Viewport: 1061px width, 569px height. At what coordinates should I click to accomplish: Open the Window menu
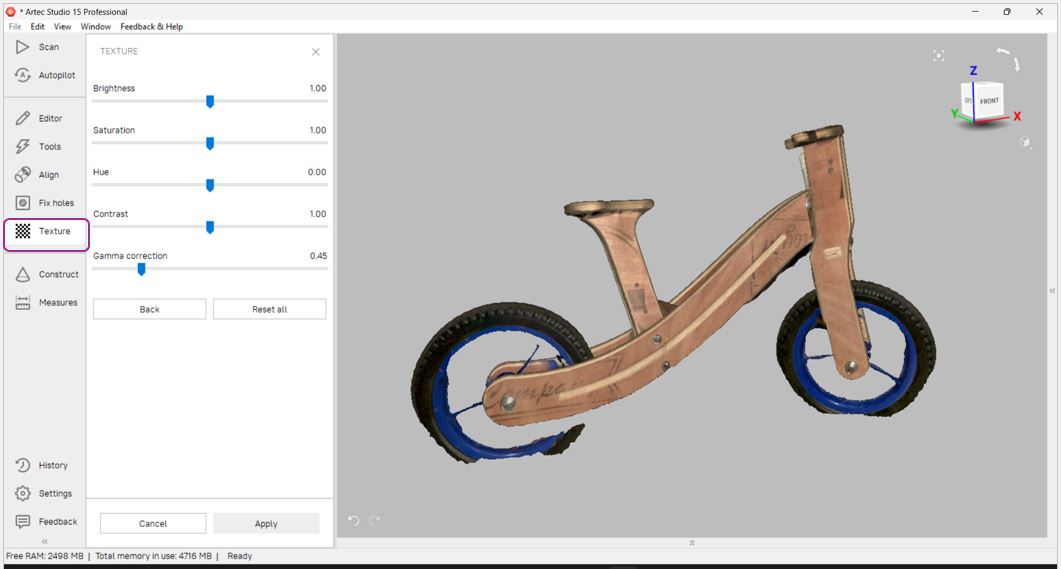coord(95,26)
